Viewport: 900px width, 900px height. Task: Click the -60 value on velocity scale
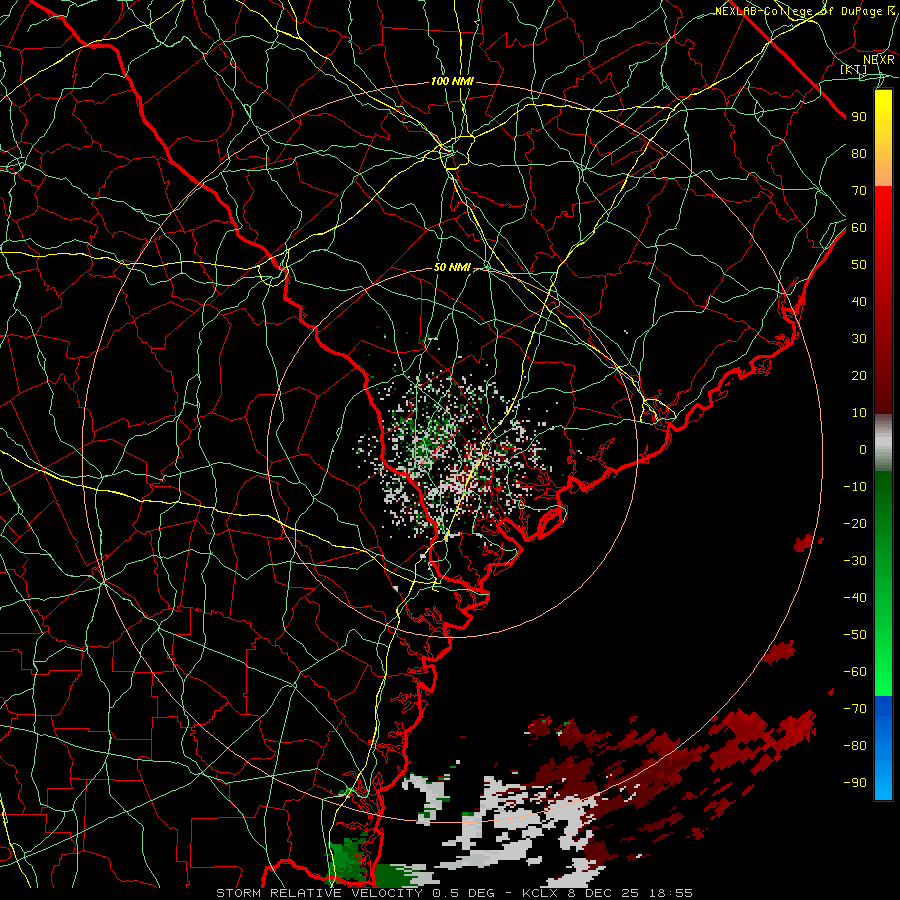855,672
